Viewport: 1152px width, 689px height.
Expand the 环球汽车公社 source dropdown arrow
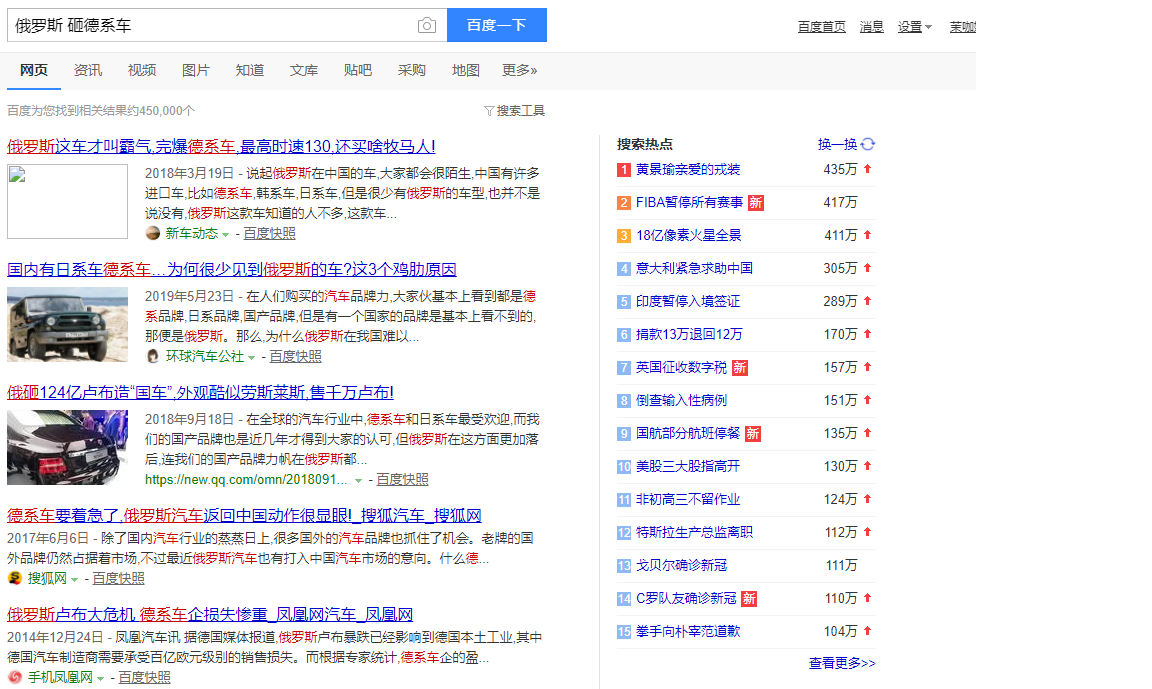pyautogui.click(x=251, y=358)
